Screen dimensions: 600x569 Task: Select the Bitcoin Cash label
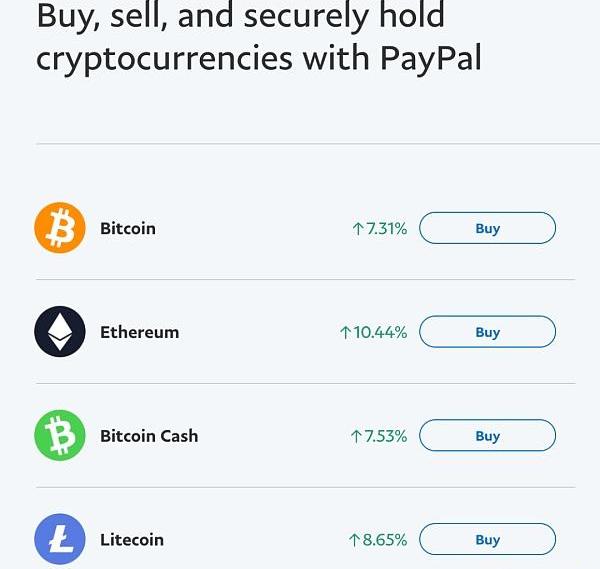149,436
